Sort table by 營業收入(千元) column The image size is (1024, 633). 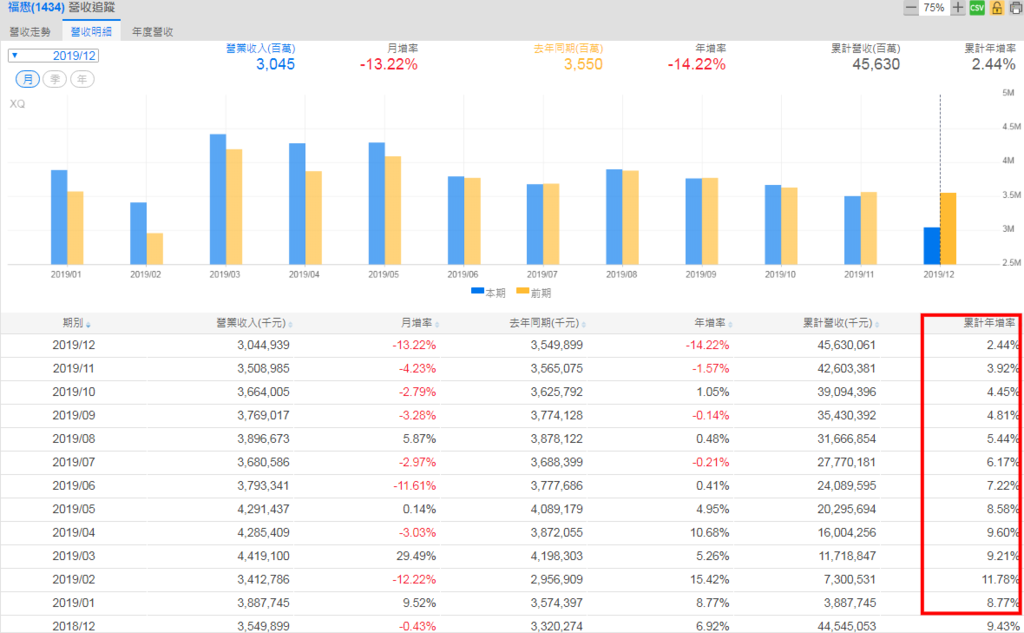[x=254, y=323]
